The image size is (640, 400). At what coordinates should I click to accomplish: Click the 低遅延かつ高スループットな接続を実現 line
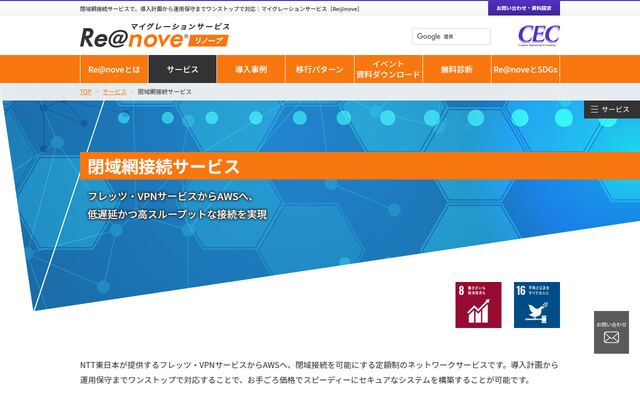177,214
